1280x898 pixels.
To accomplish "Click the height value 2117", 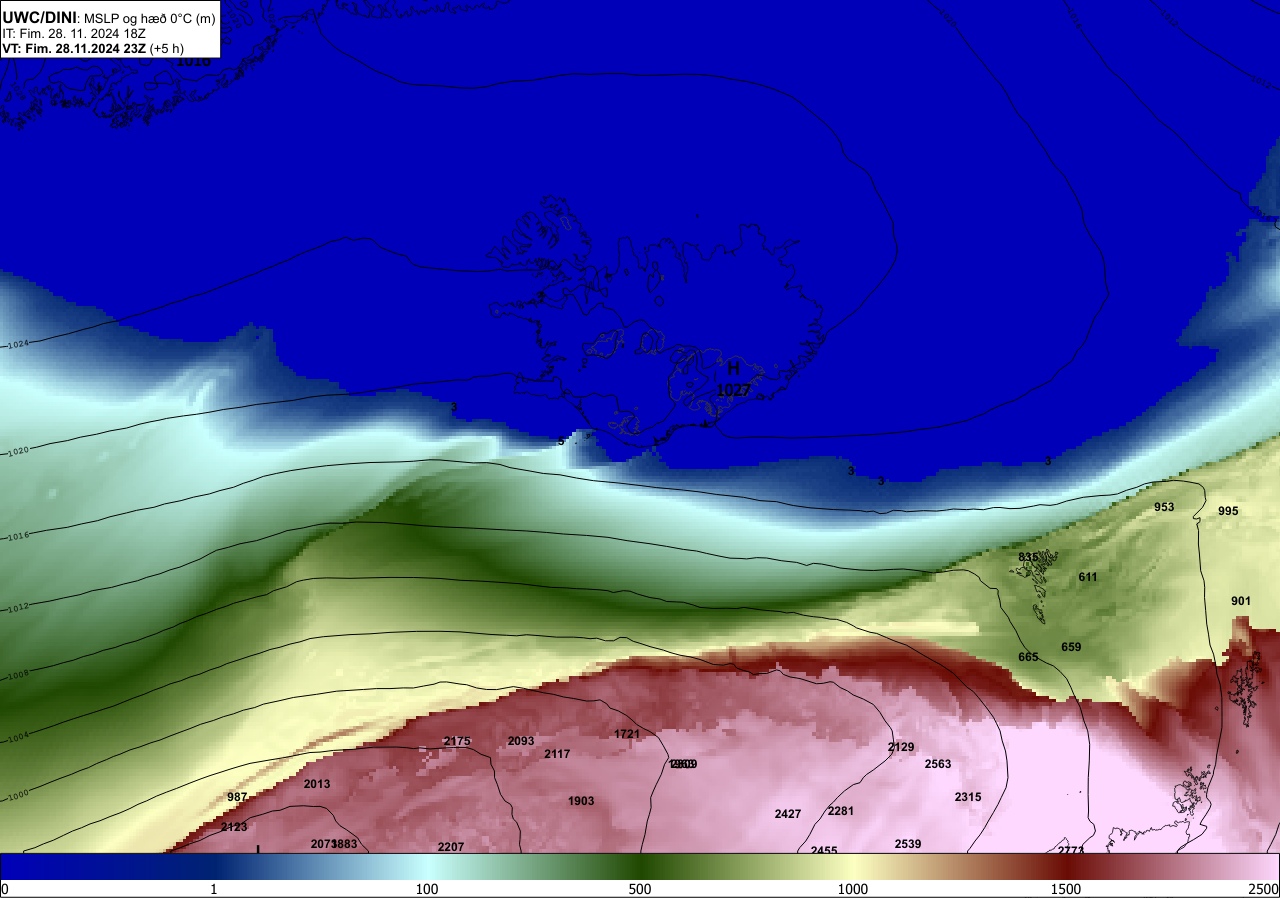I will click(557, 754).
